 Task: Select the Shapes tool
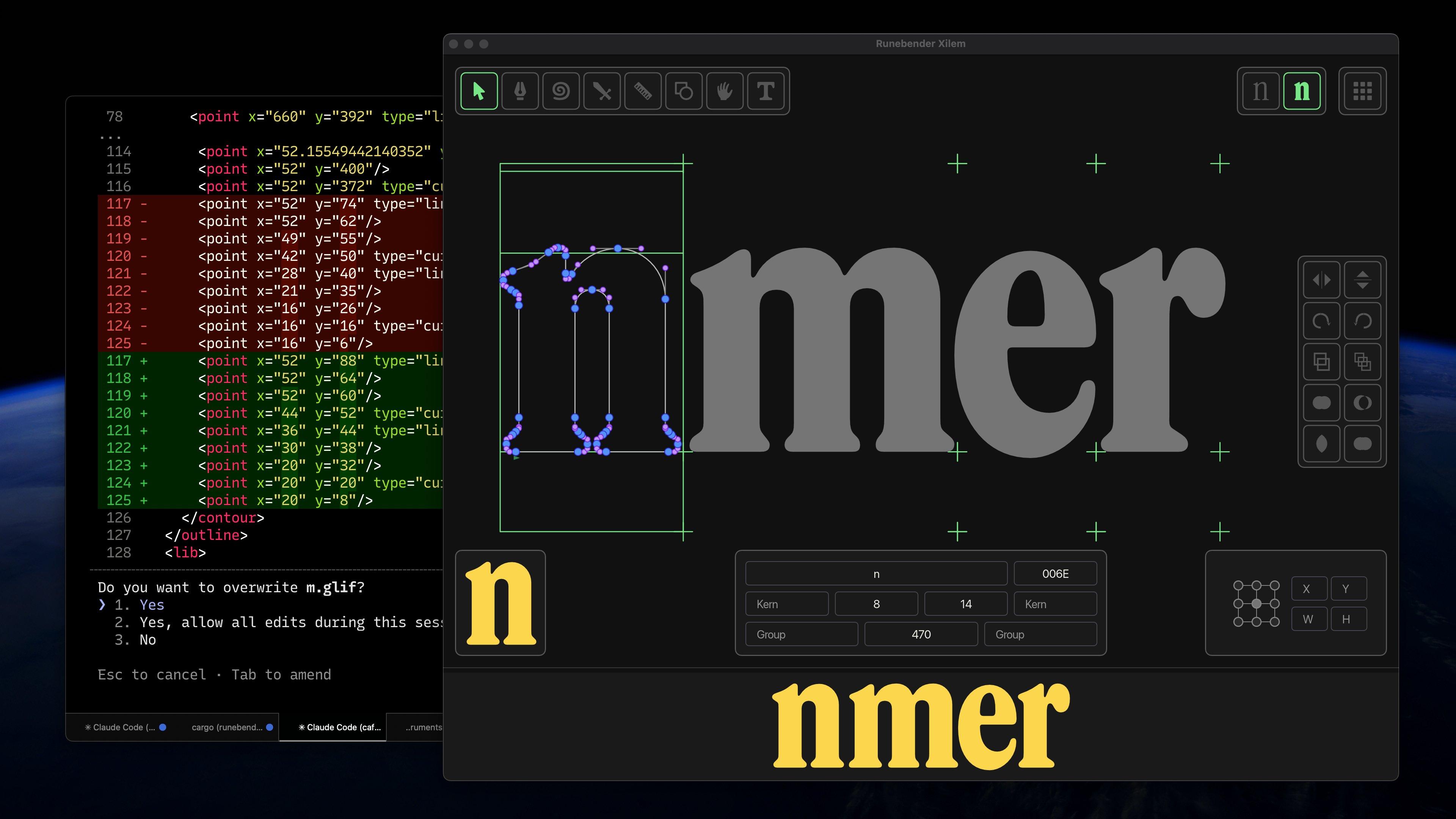(684, 91)
